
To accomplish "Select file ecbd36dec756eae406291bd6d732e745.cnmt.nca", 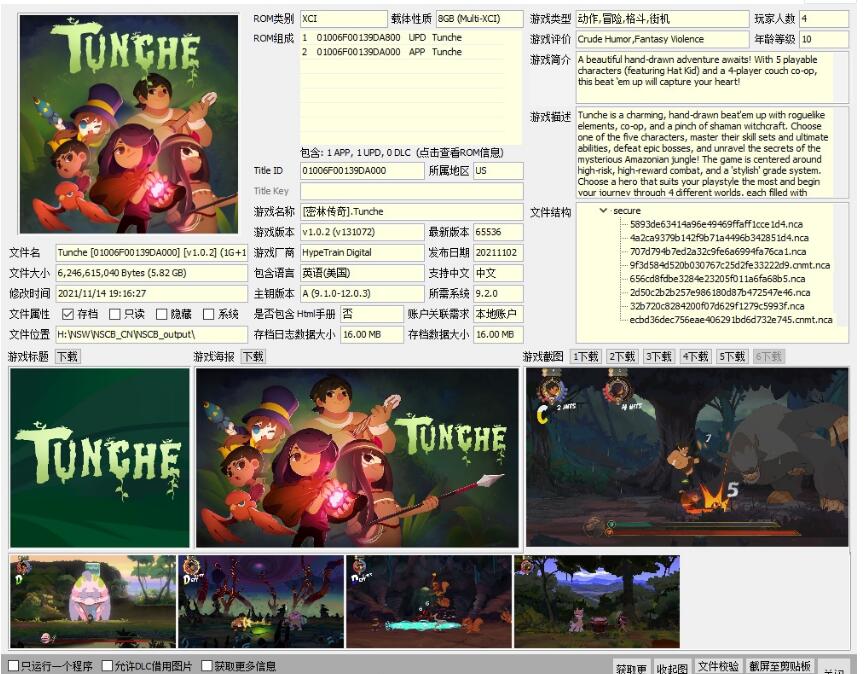I will point(730,319).
